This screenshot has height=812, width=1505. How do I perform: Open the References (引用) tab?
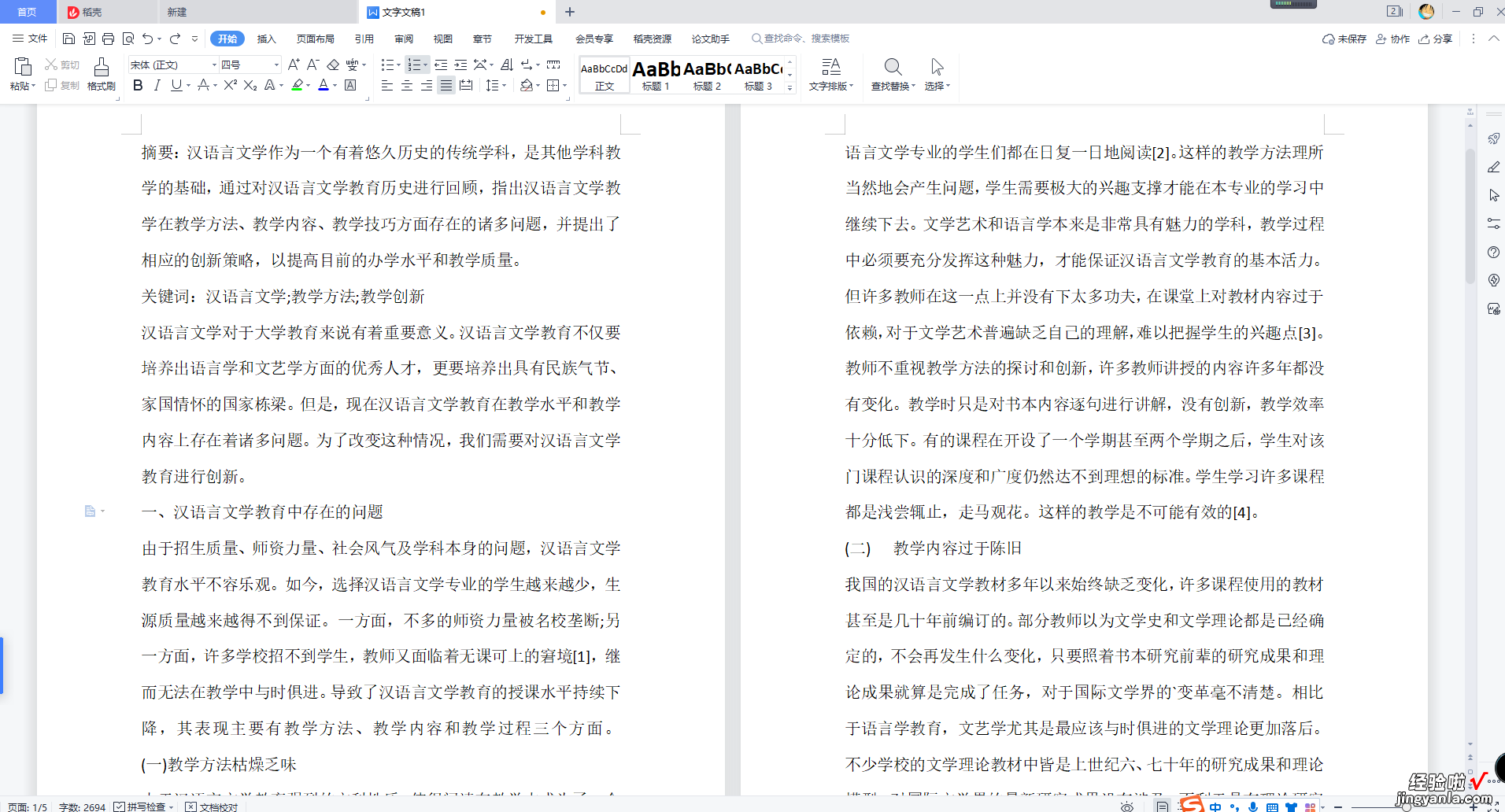364,39
